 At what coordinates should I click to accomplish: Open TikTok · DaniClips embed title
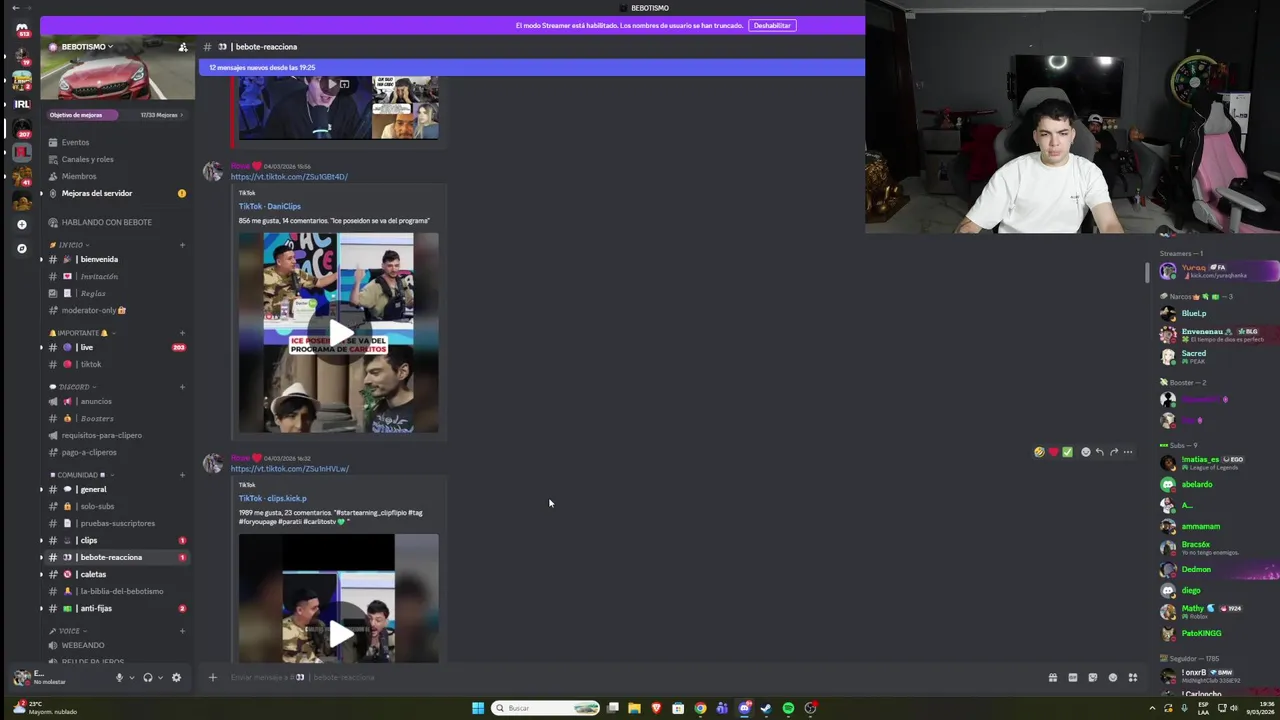click(x=269, y=206)
